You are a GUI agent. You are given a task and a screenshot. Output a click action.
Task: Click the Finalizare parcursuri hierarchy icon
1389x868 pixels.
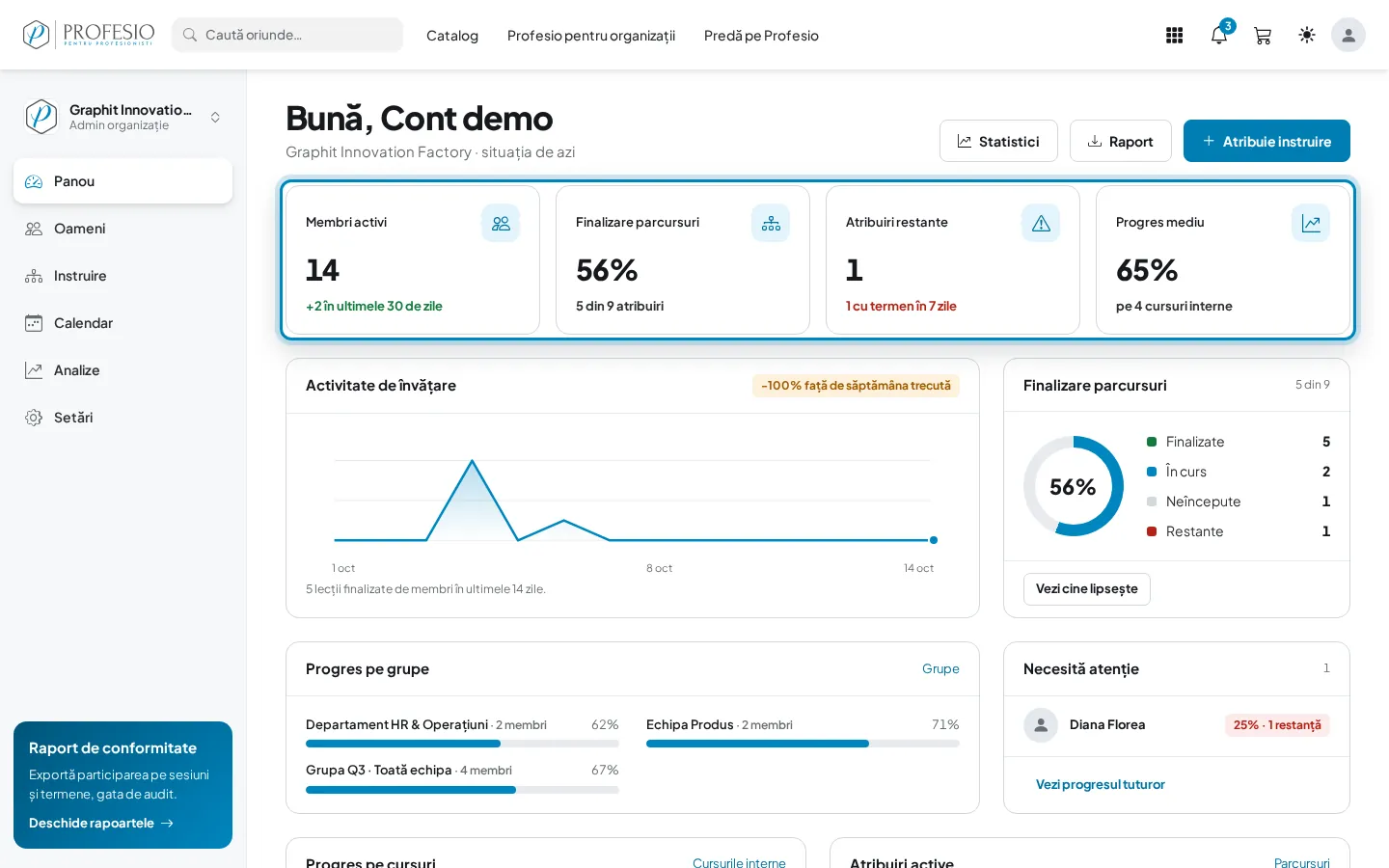point(771,223)
